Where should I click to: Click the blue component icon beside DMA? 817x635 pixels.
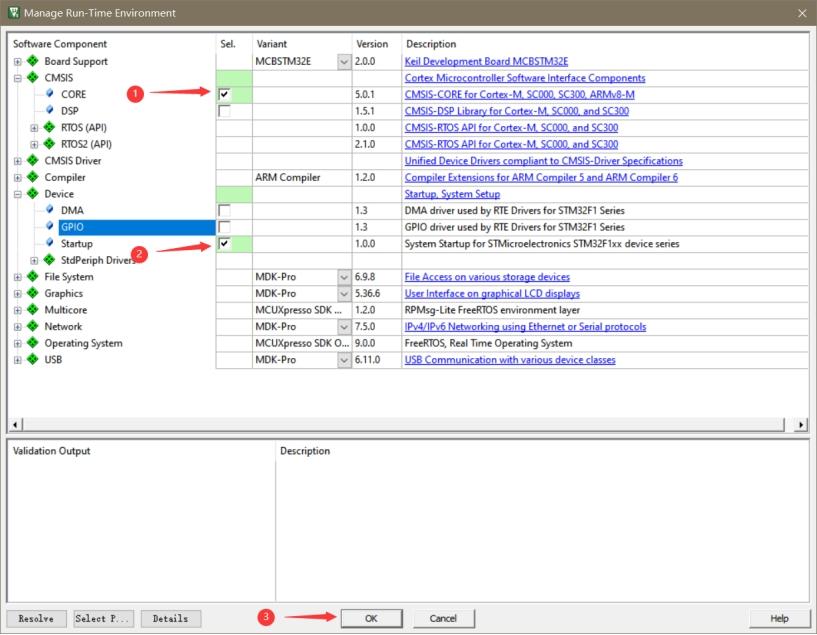click(x=49, y=210)
